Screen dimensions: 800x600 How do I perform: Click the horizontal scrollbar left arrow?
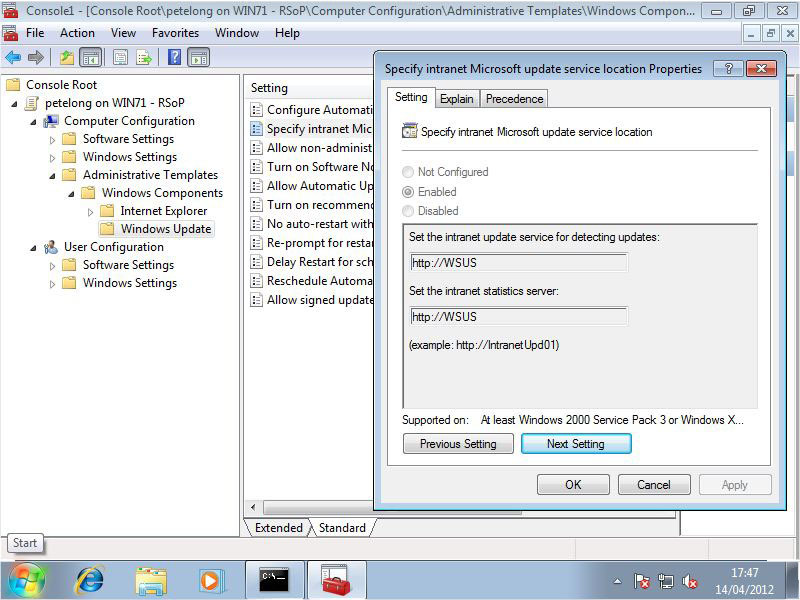click(x=253, y=507)
